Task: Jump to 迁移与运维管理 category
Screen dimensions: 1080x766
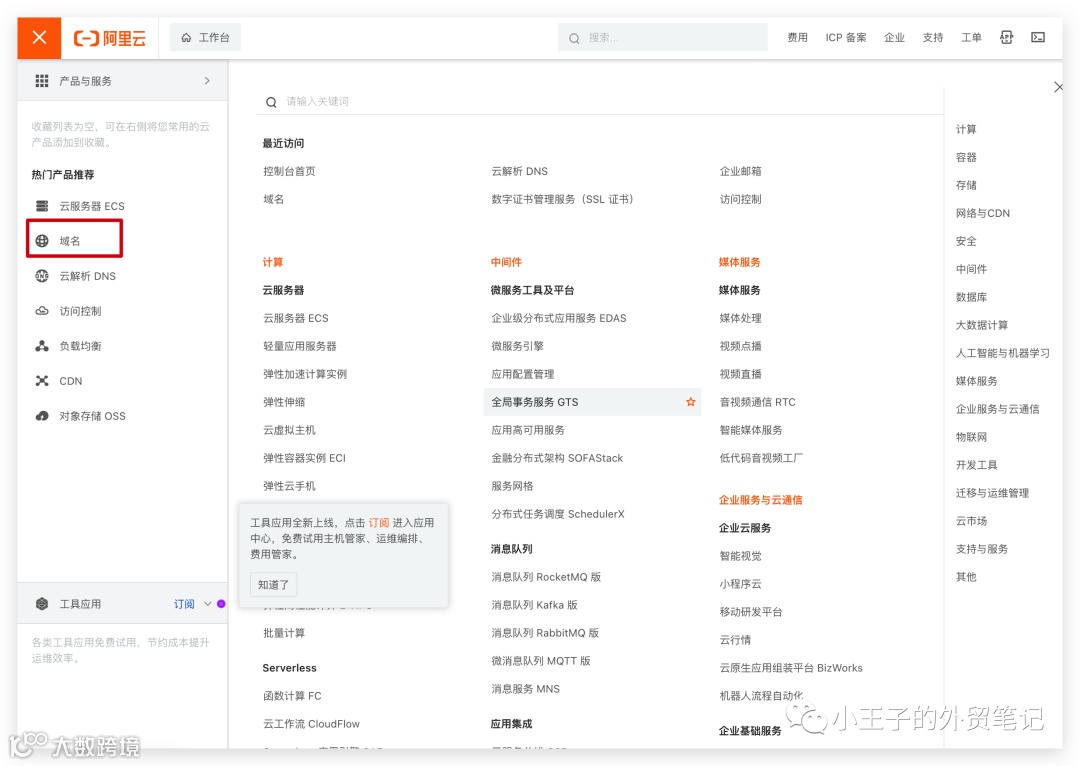Action: pos(992,493)
